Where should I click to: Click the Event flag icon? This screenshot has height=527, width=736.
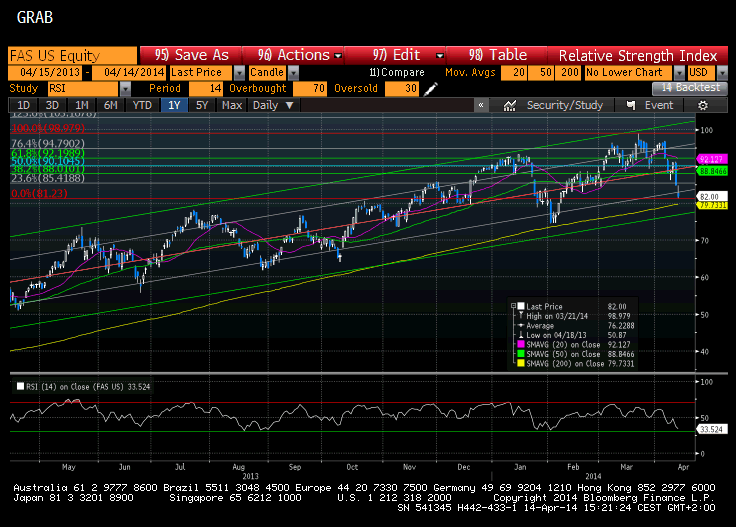pyautogui.click(x=631, y=106)
